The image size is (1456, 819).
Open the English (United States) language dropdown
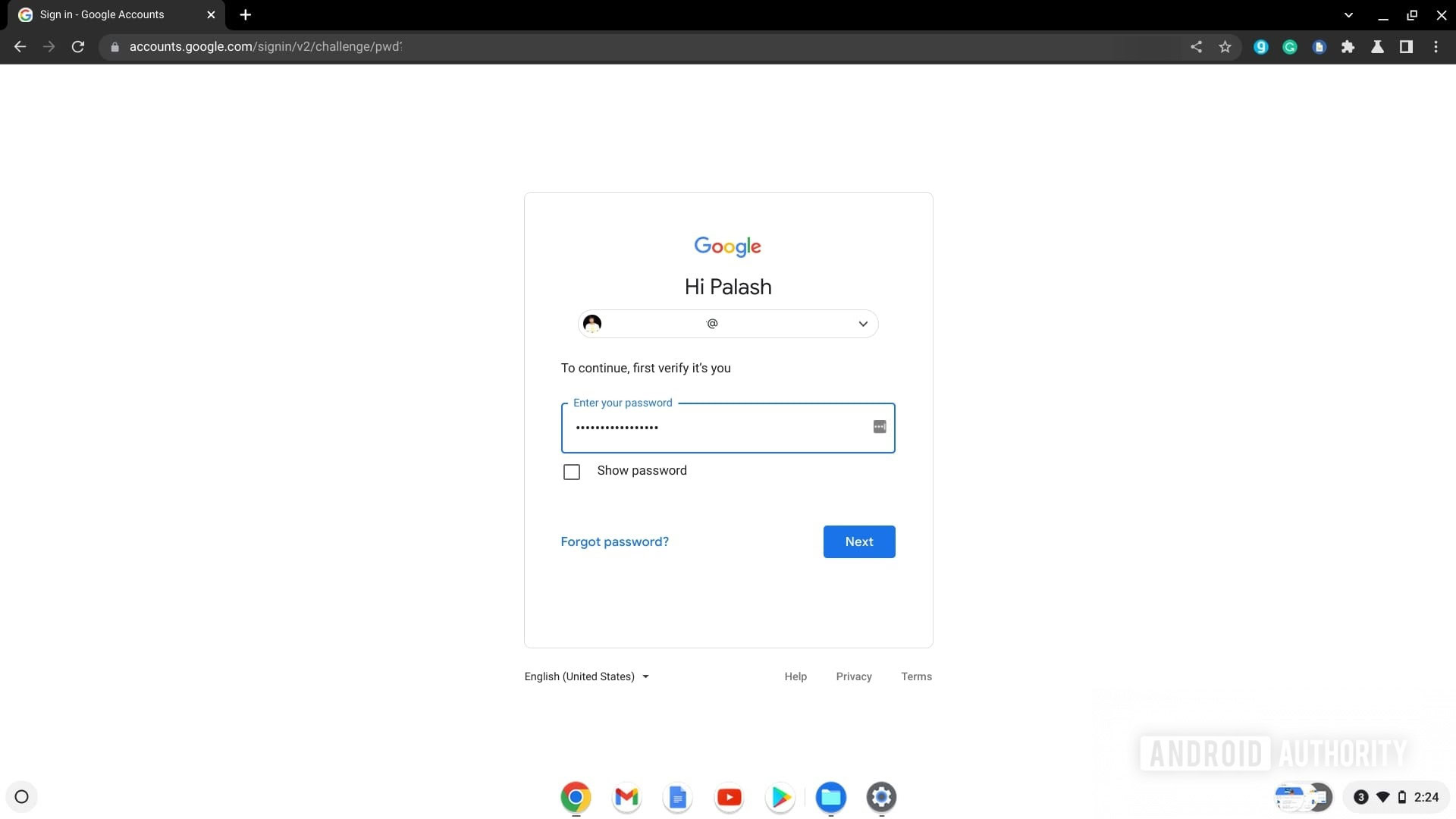point(586,676)
